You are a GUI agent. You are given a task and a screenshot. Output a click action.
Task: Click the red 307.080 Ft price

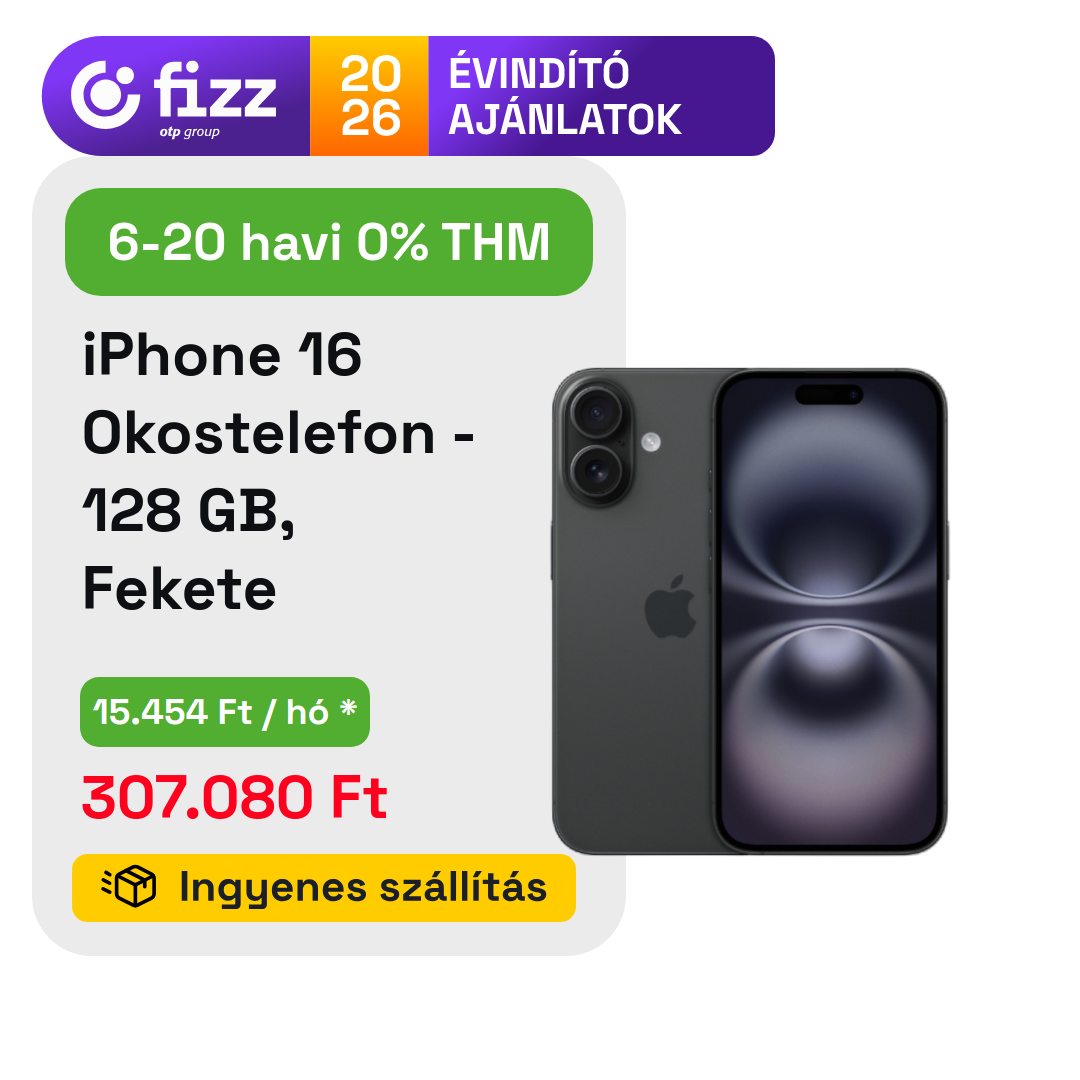coord(235,797)
